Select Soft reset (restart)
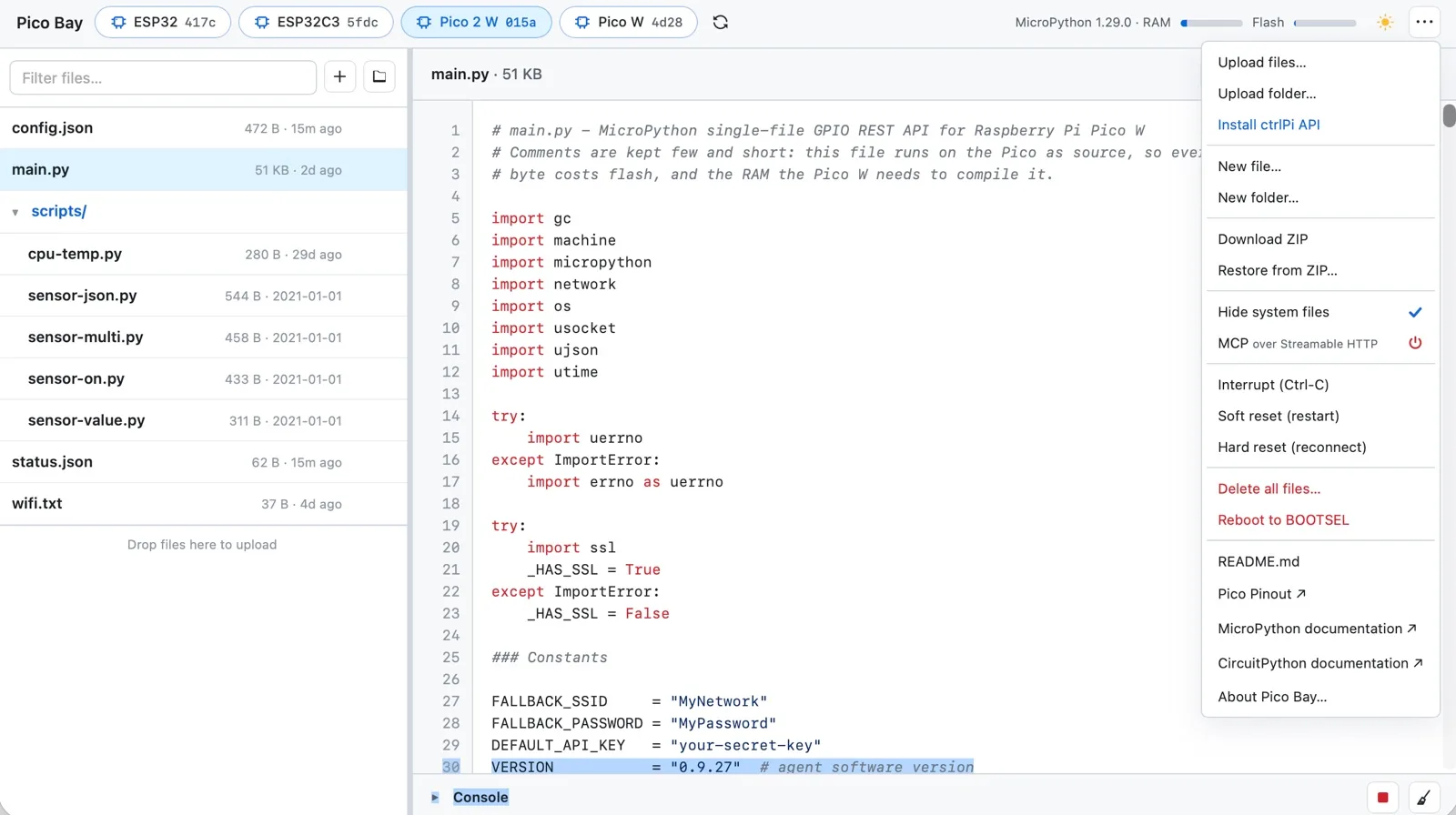This screenshot has height=815, width=1456. click(x=1320, y=416)
